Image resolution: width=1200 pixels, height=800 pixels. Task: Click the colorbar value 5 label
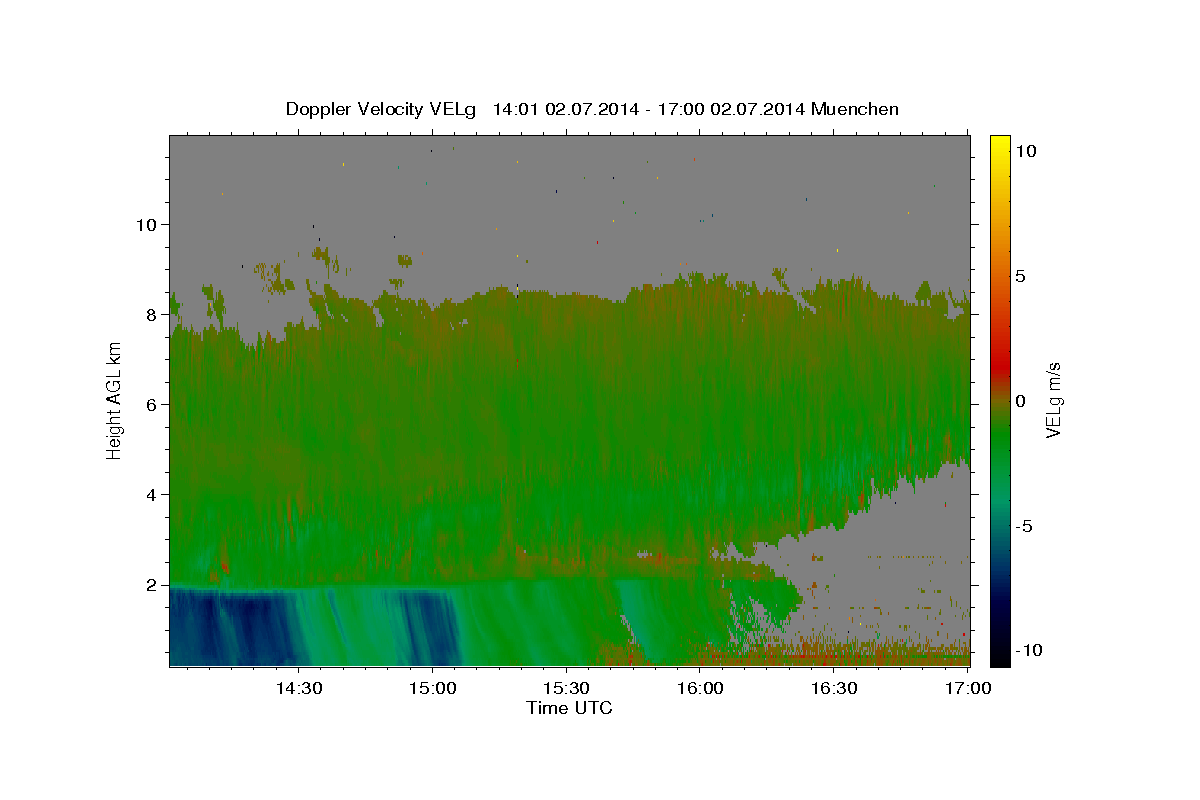tap(1020, 276)
